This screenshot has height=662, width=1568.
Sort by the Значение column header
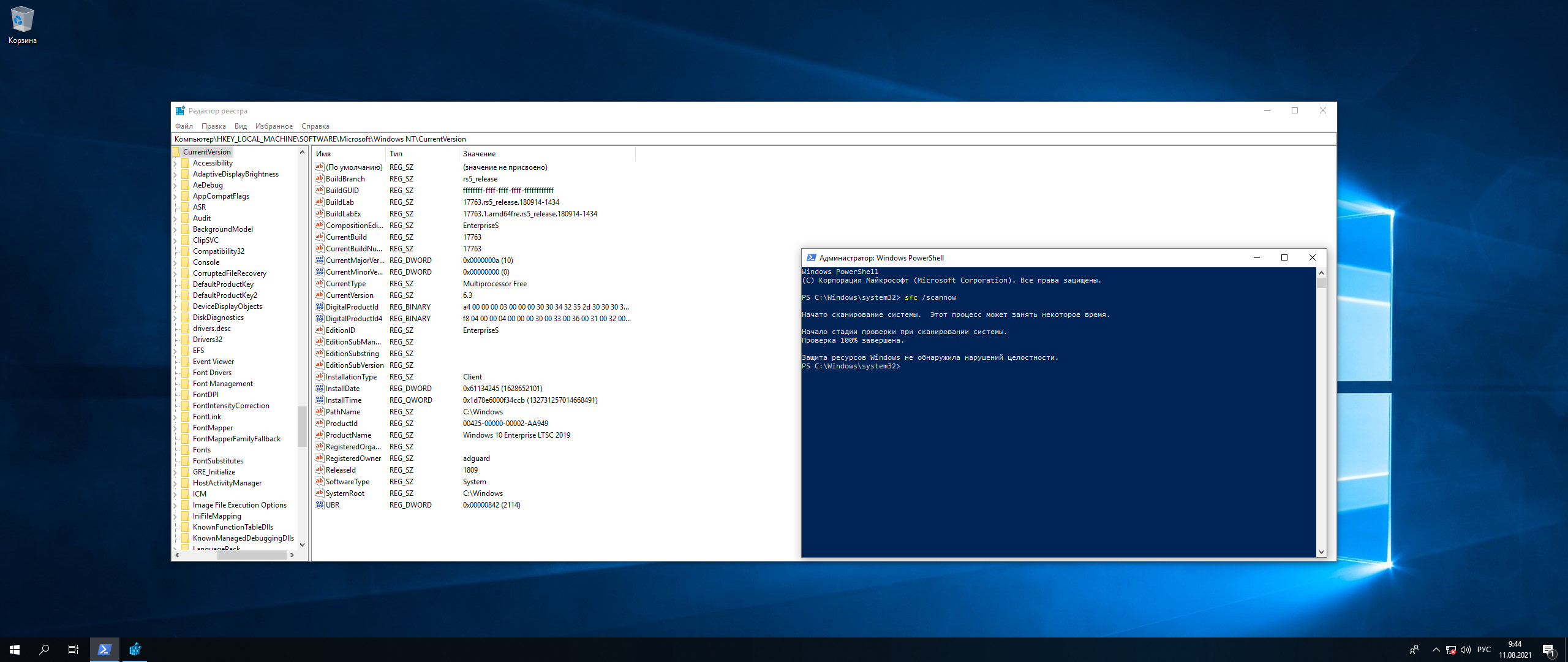tap(547, 154)
